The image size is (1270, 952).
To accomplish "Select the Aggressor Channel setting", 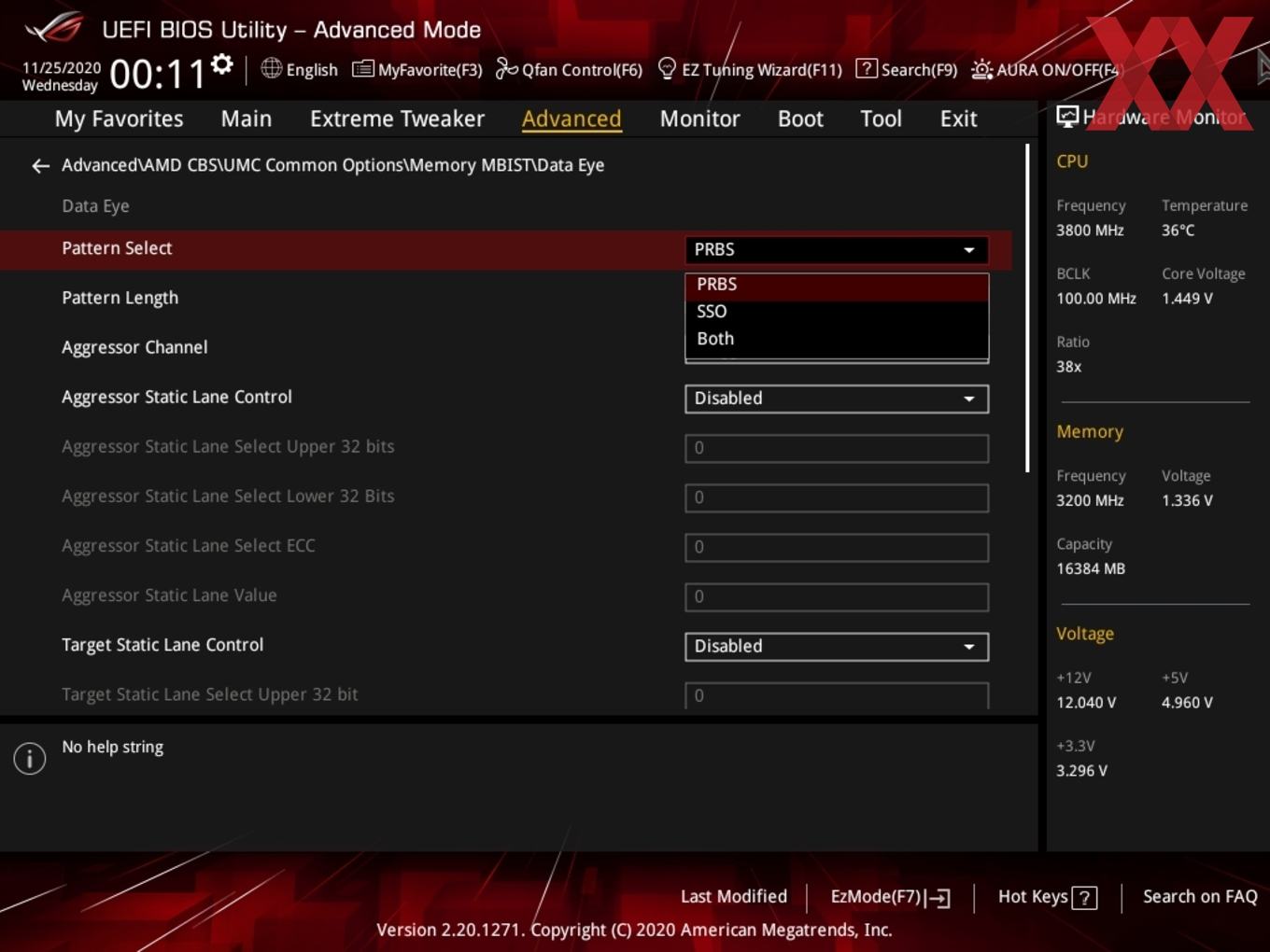I will point(134,347).
